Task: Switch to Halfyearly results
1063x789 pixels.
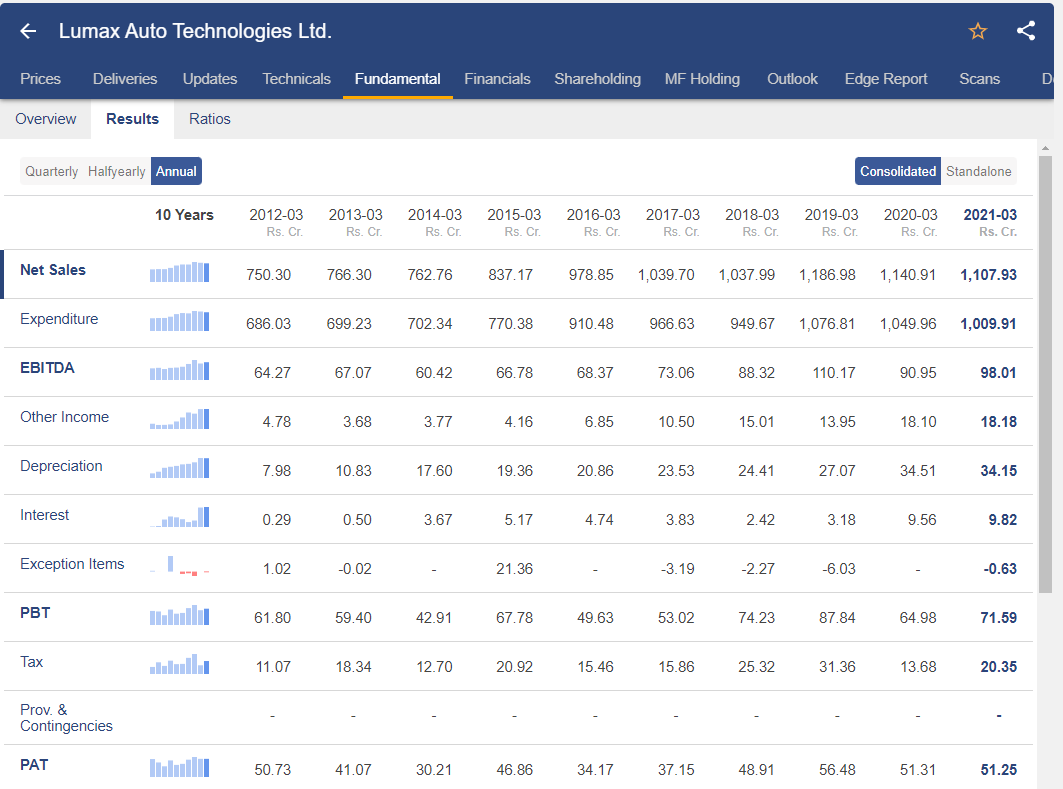Action: tap(117, 171)
